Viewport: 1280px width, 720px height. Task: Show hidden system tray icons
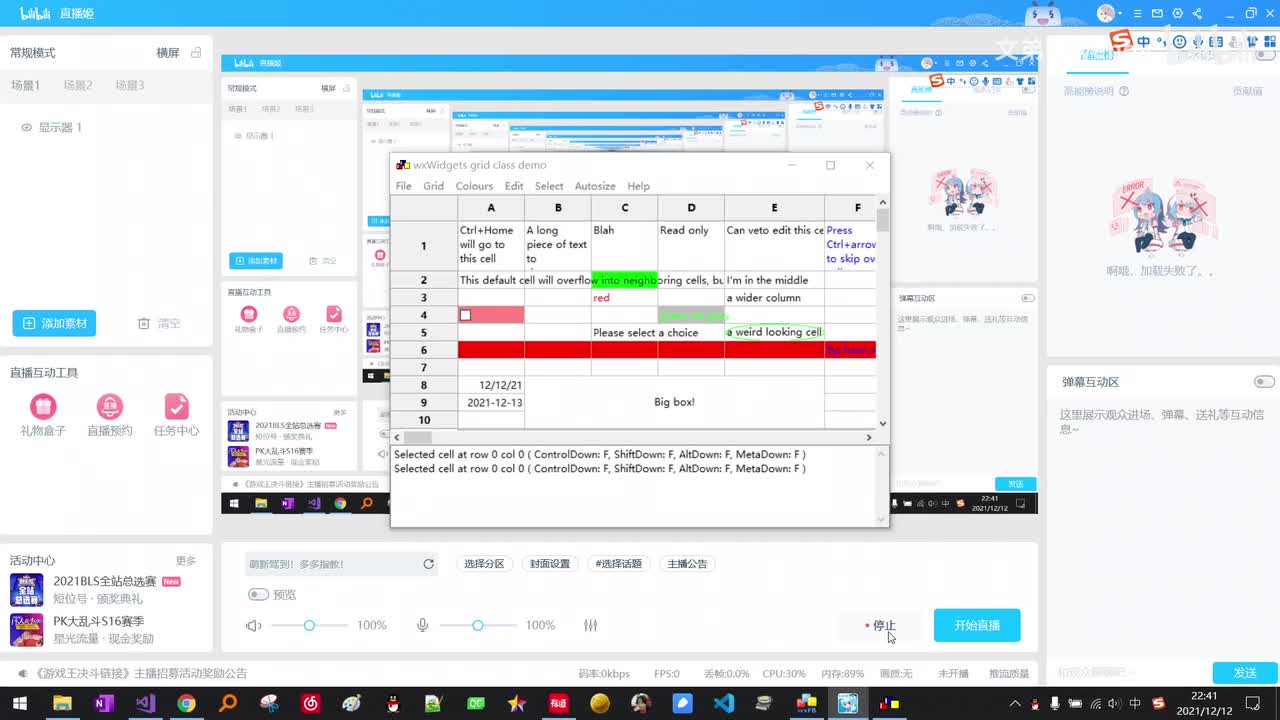point(1017,704)
